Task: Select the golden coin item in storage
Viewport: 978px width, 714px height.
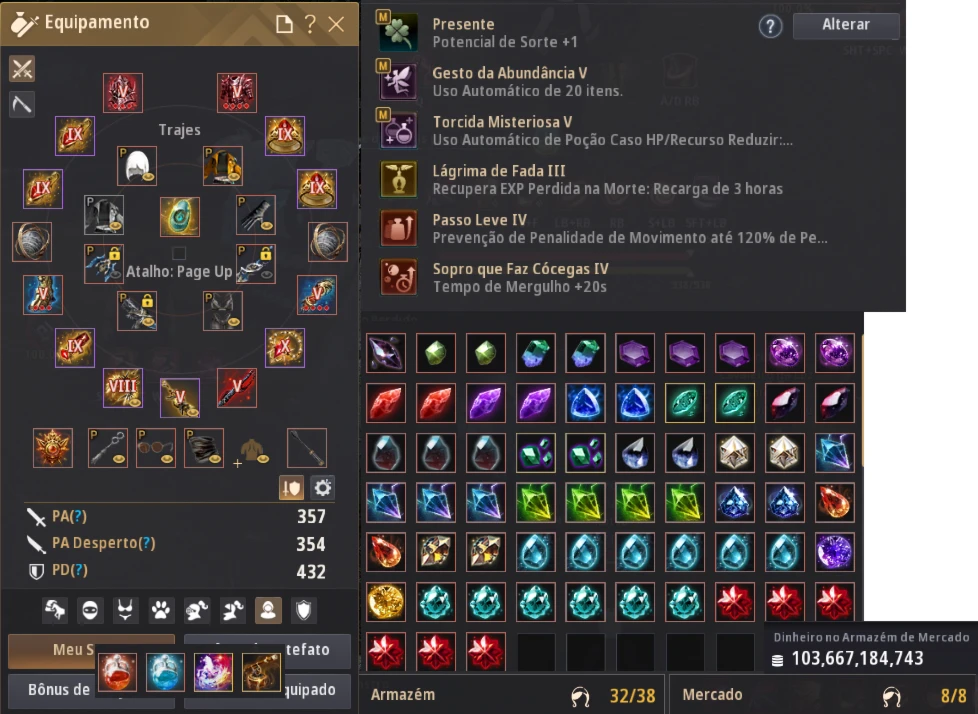Action: [385, 602]
